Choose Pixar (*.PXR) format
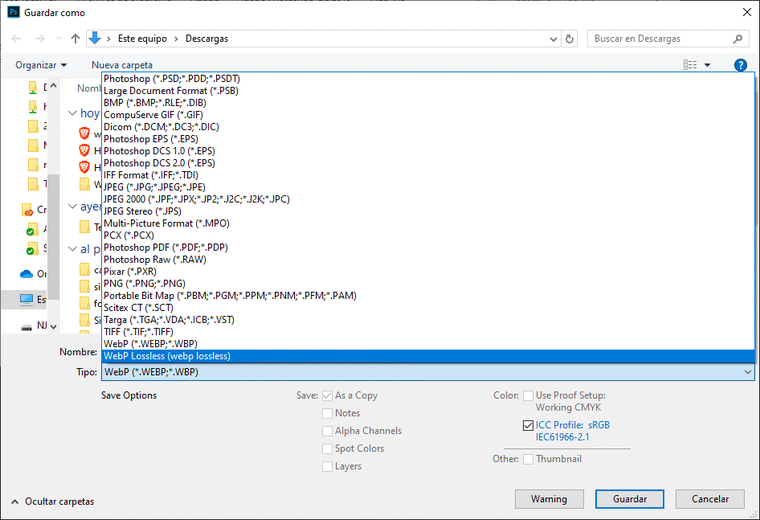 428,271
